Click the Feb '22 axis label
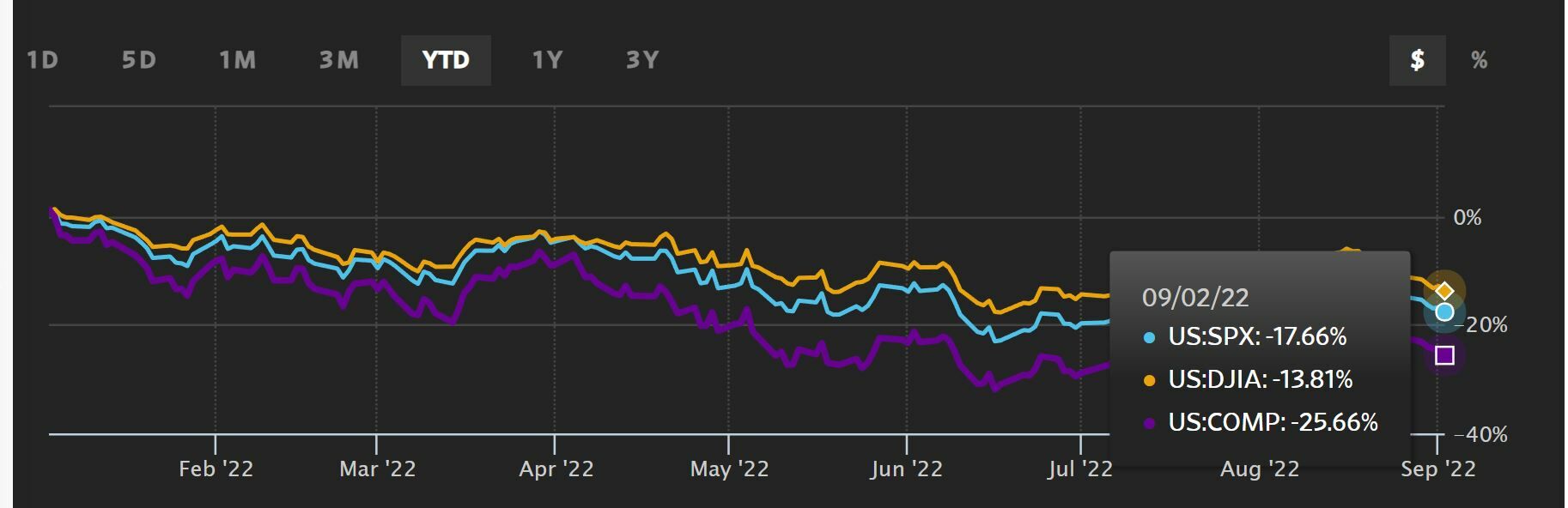Screen dimensions: 1568x508 click(x=216, y=469)
